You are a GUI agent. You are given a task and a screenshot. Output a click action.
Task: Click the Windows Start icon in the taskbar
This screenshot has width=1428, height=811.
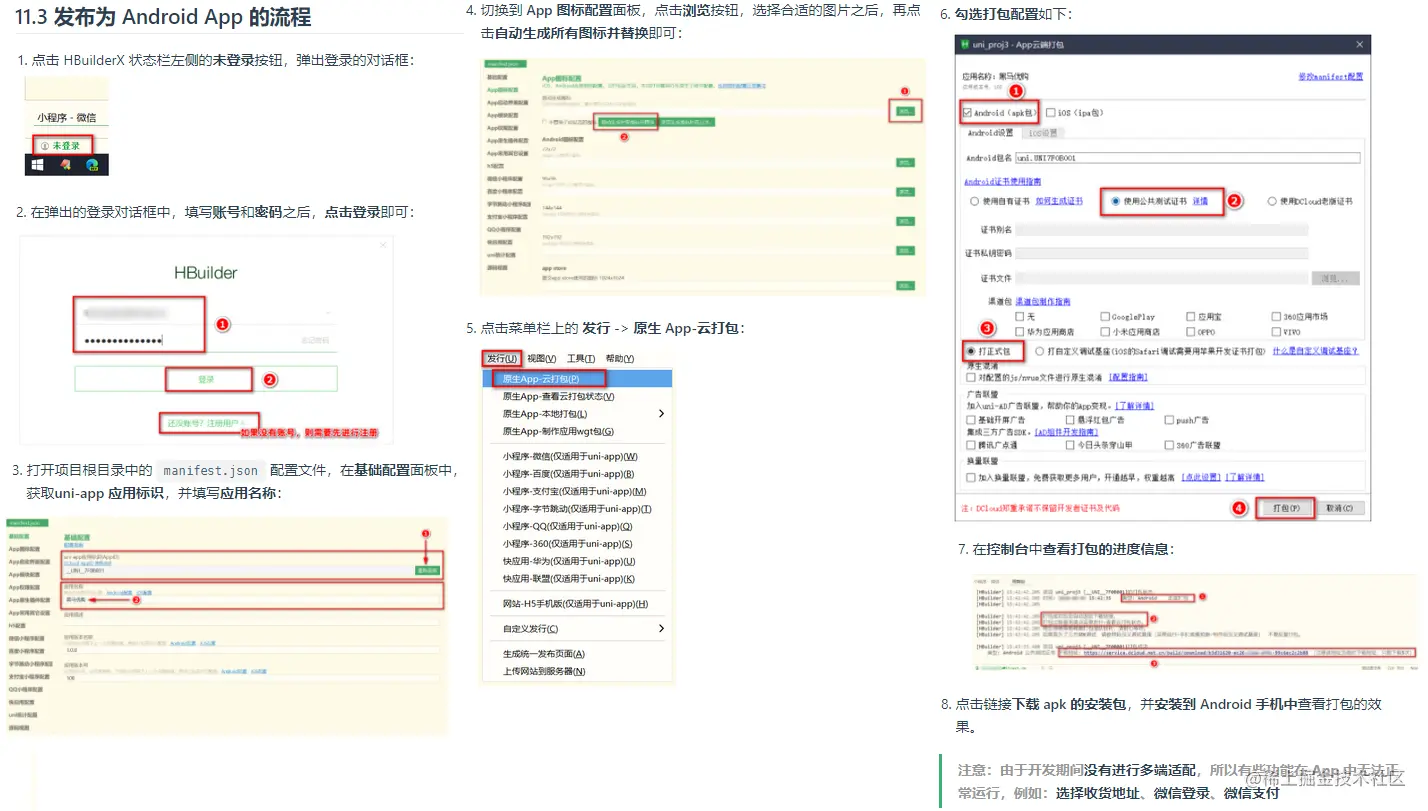[38, 165]
